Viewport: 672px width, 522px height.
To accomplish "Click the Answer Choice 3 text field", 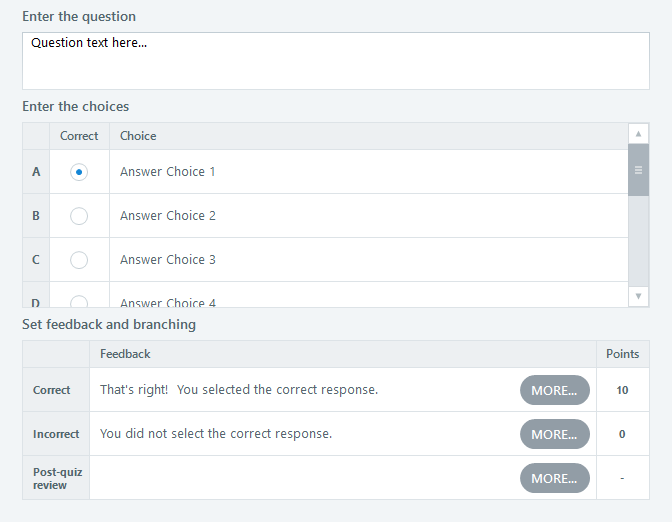I will (368, 260).
